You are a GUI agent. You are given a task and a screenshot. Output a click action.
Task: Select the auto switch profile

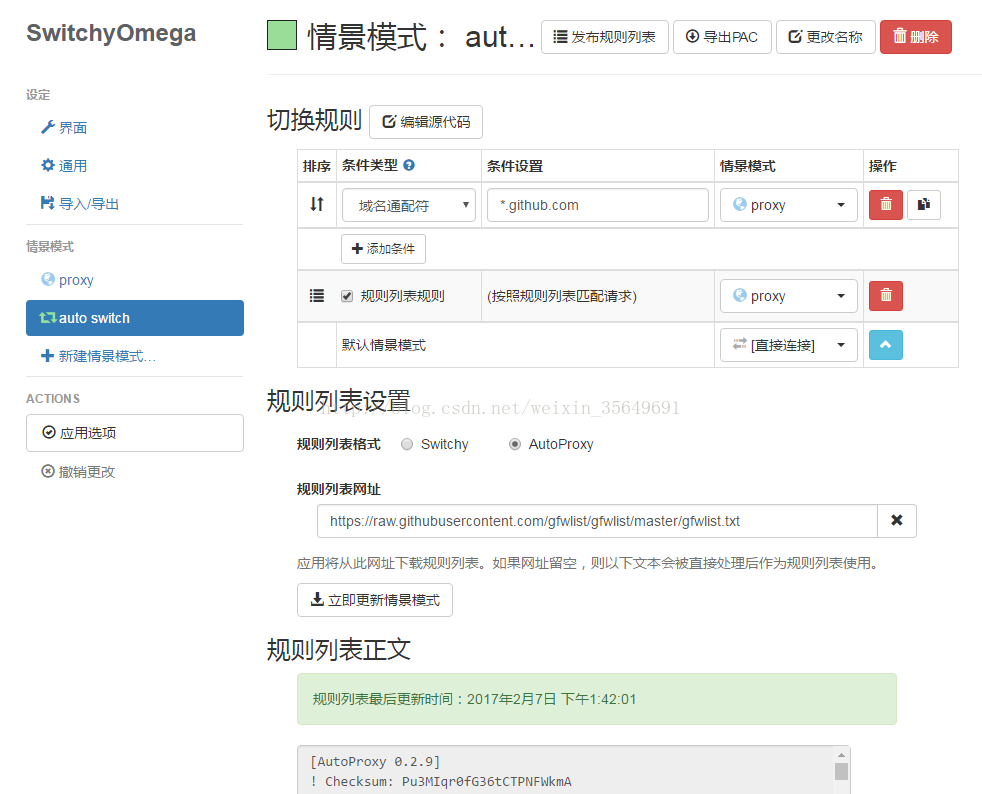tap(135, 318)
